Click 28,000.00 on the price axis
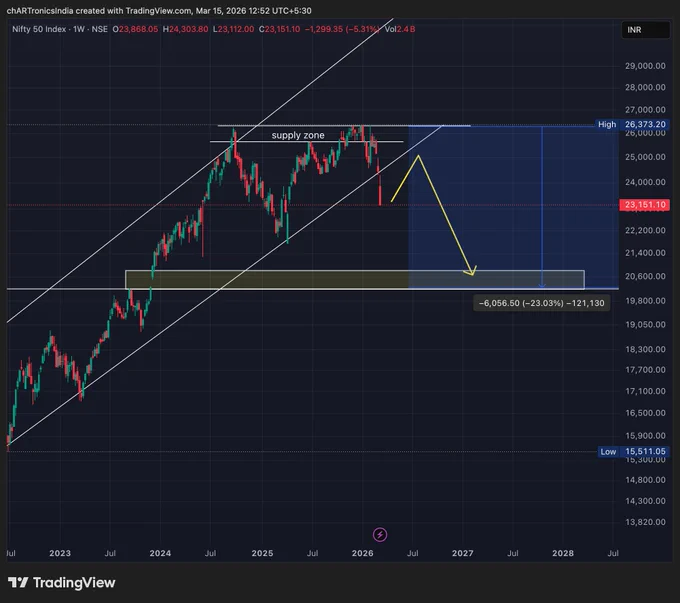 point(645,87)
